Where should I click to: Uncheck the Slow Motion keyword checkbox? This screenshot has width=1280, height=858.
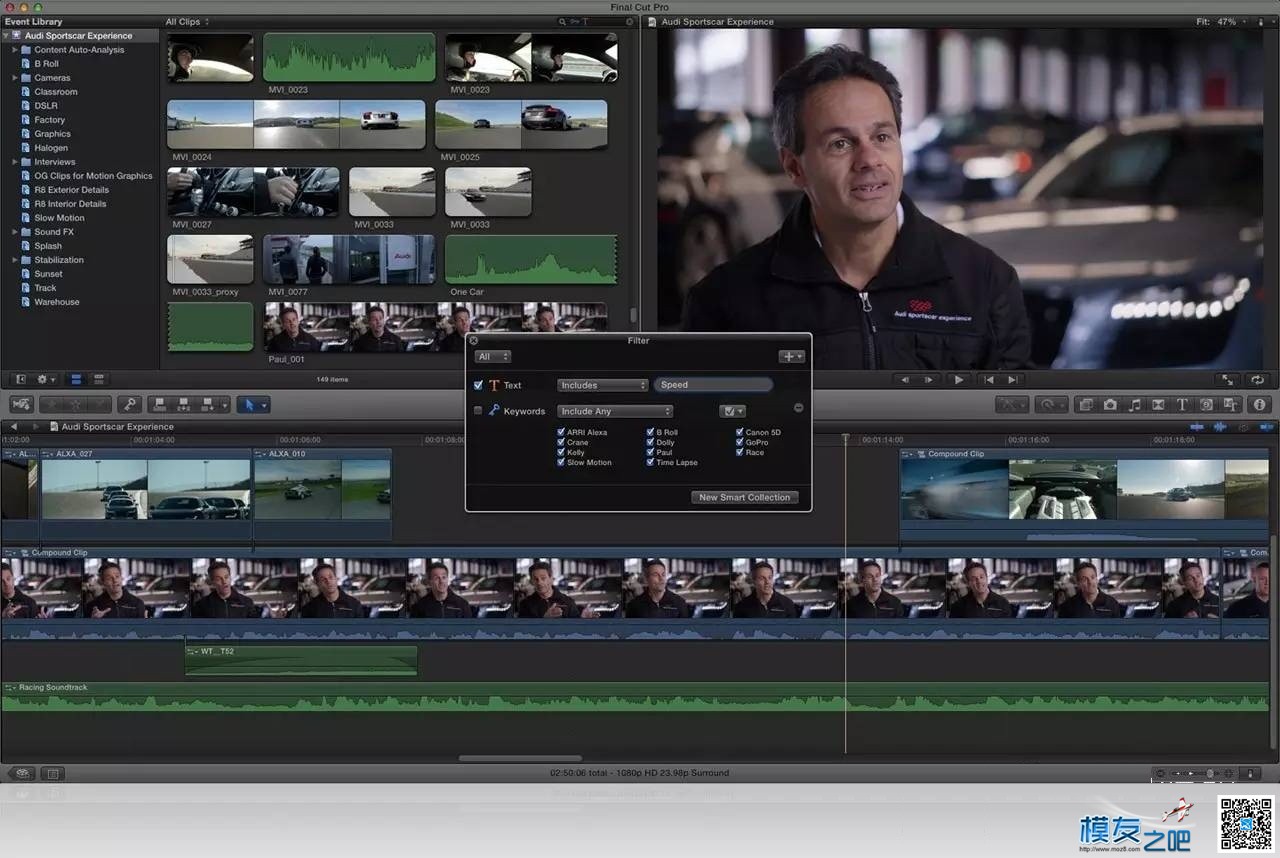pyautogui.click(x=561, y=463)
